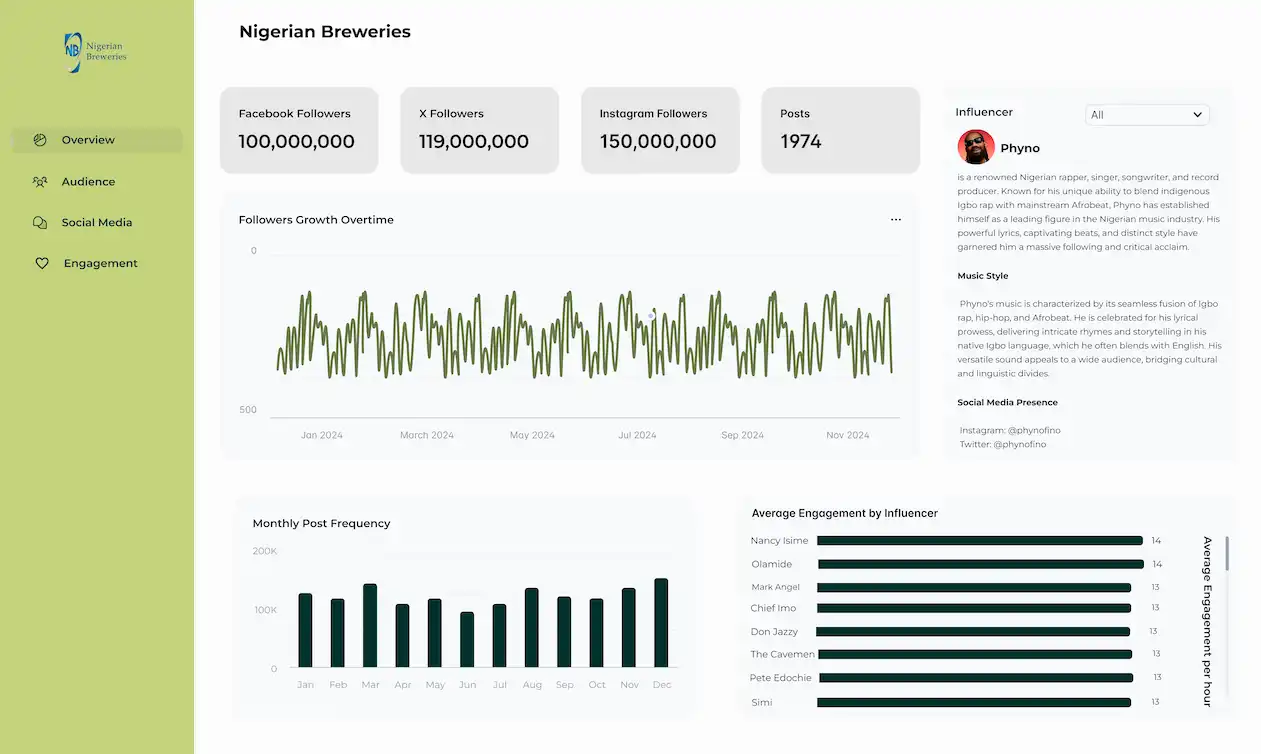Click the Don Jazzy engagement bar
Viewport: 1261px width, 754px height.
click(973, 632)
